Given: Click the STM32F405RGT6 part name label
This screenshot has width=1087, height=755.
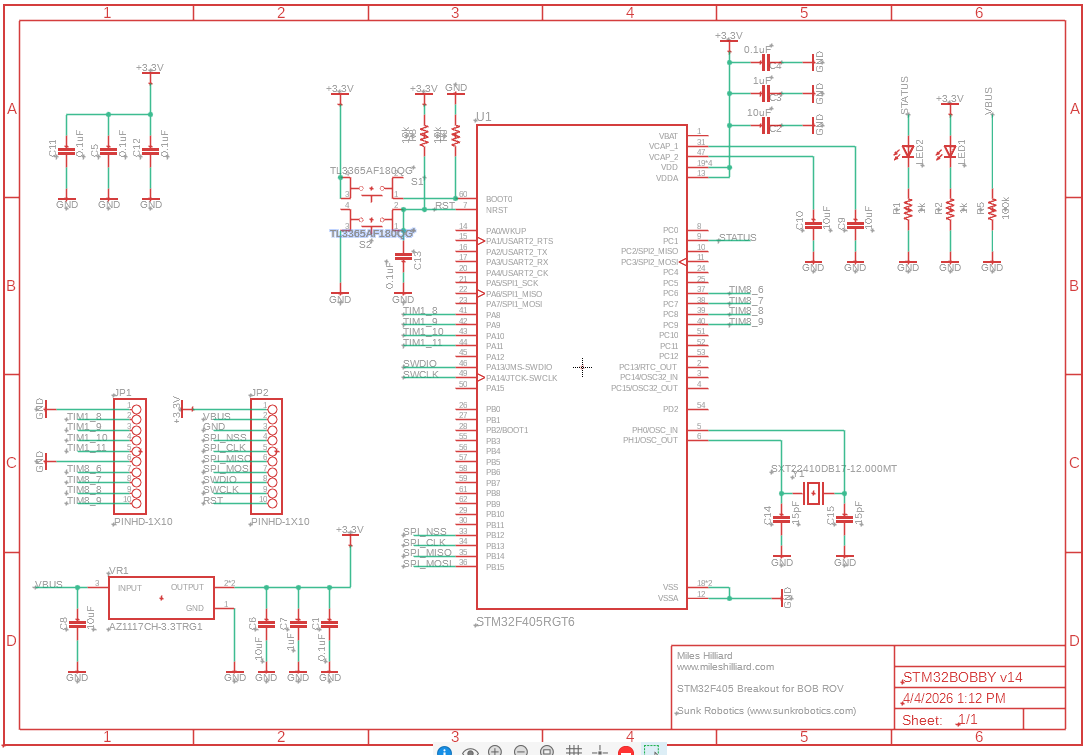Looking at the screenshot, I should (x=525, y=622).
